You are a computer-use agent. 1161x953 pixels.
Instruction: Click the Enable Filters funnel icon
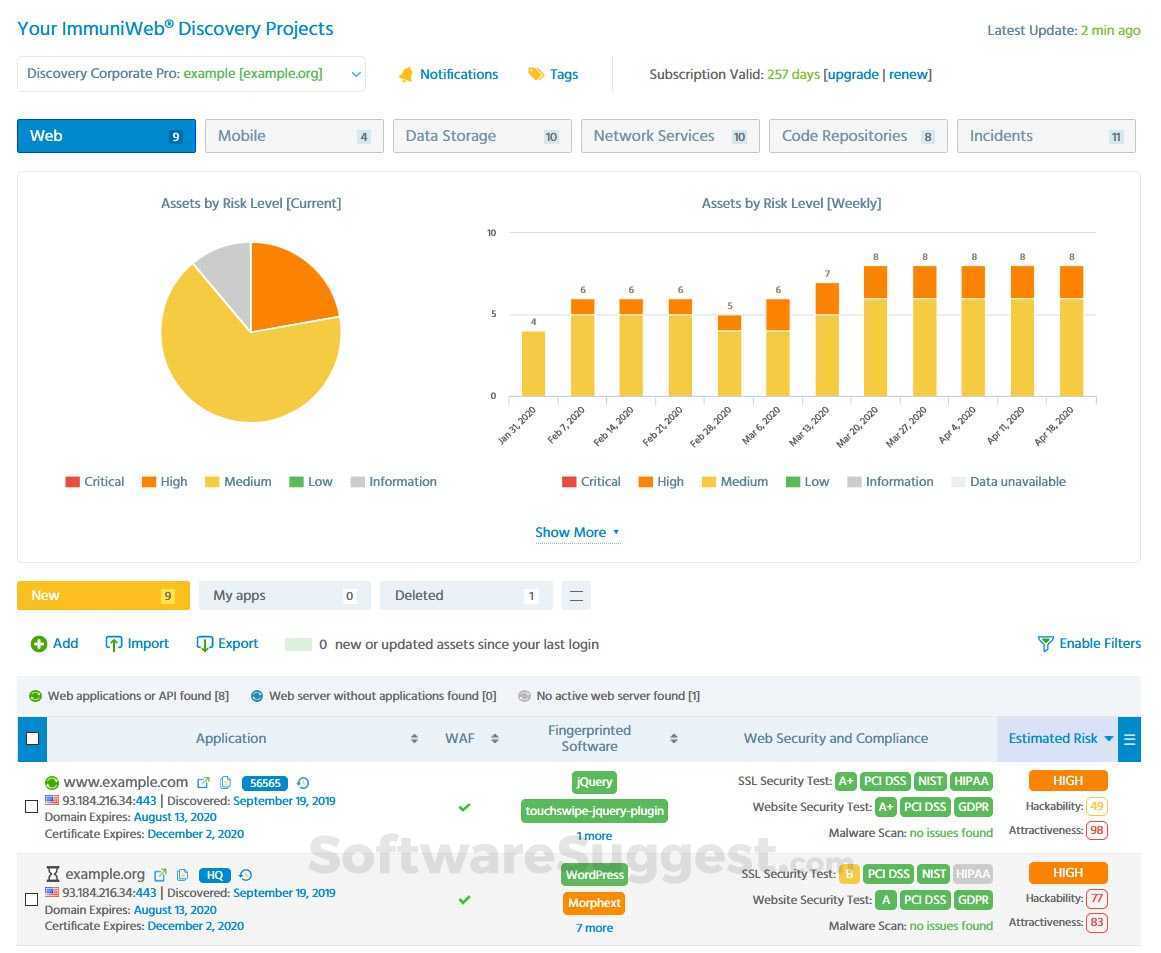tap(1045, 643)
